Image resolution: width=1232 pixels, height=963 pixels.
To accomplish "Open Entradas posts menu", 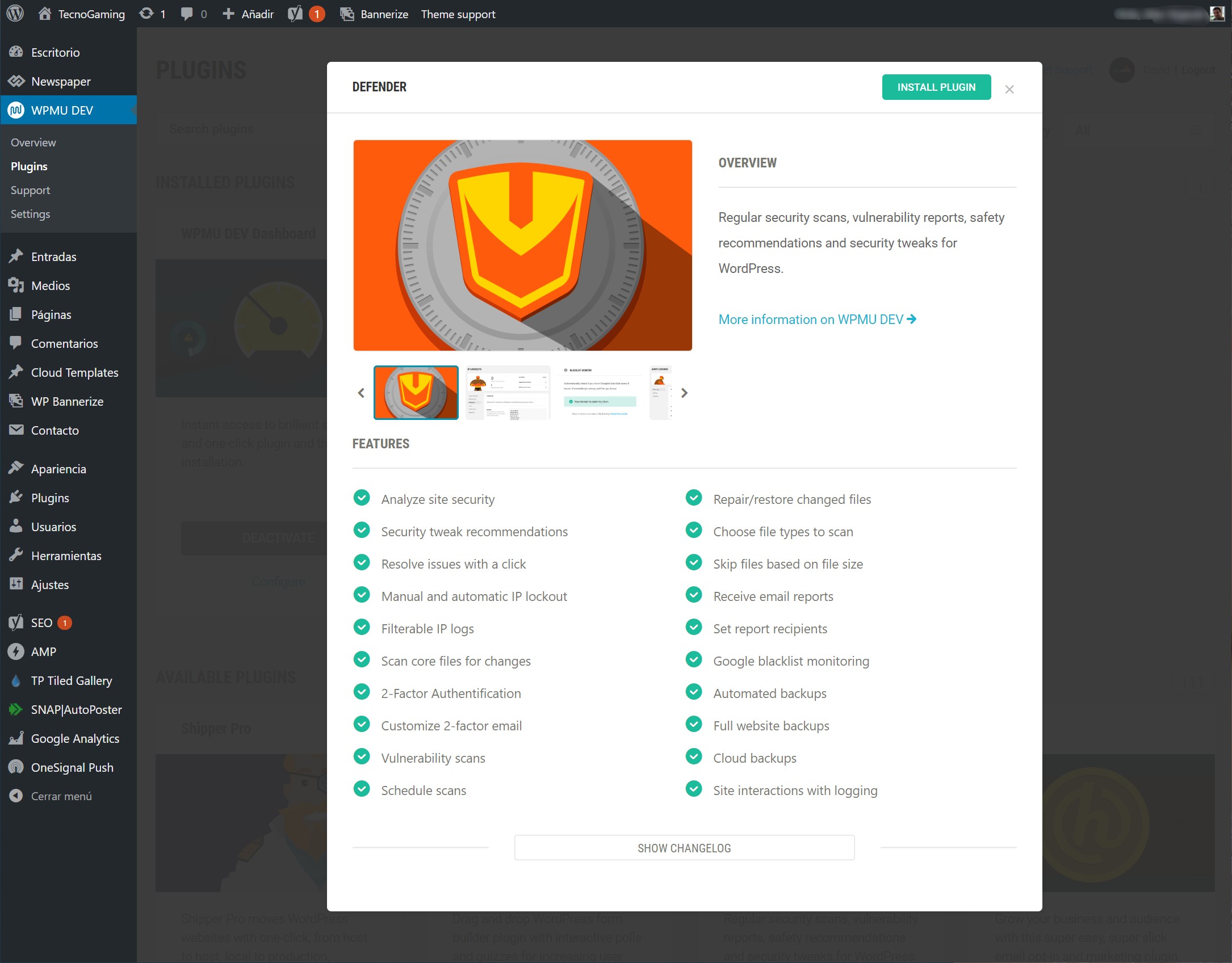I will pyautogui.click(x=68, y=256).
